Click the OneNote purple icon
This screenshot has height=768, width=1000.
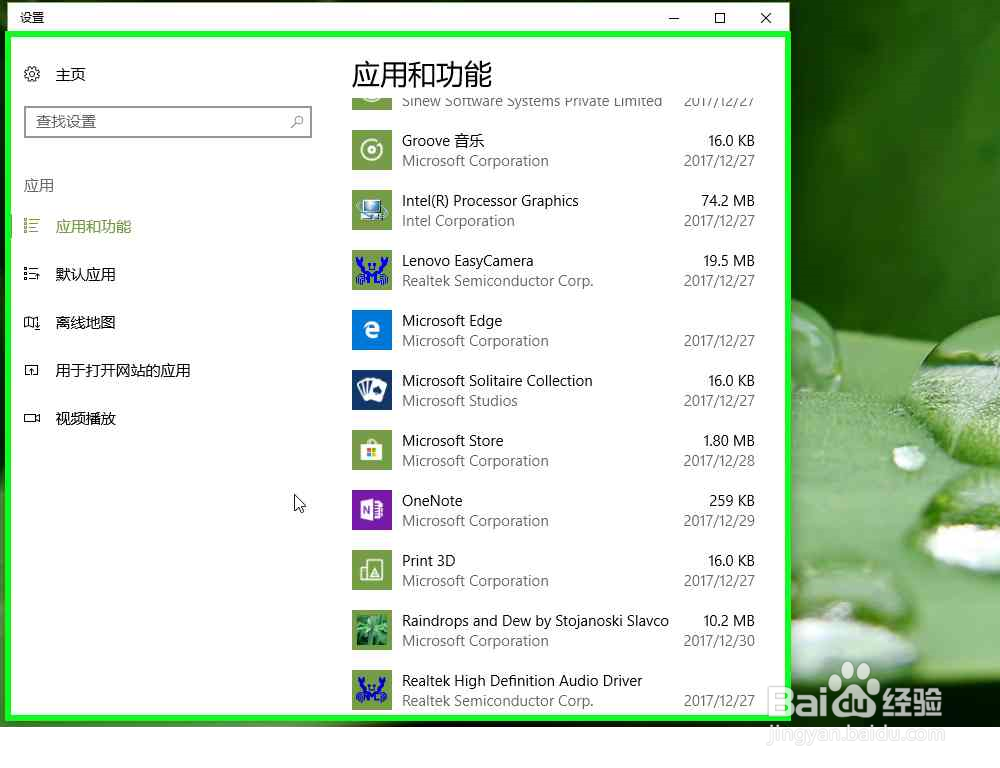(372, 510)
